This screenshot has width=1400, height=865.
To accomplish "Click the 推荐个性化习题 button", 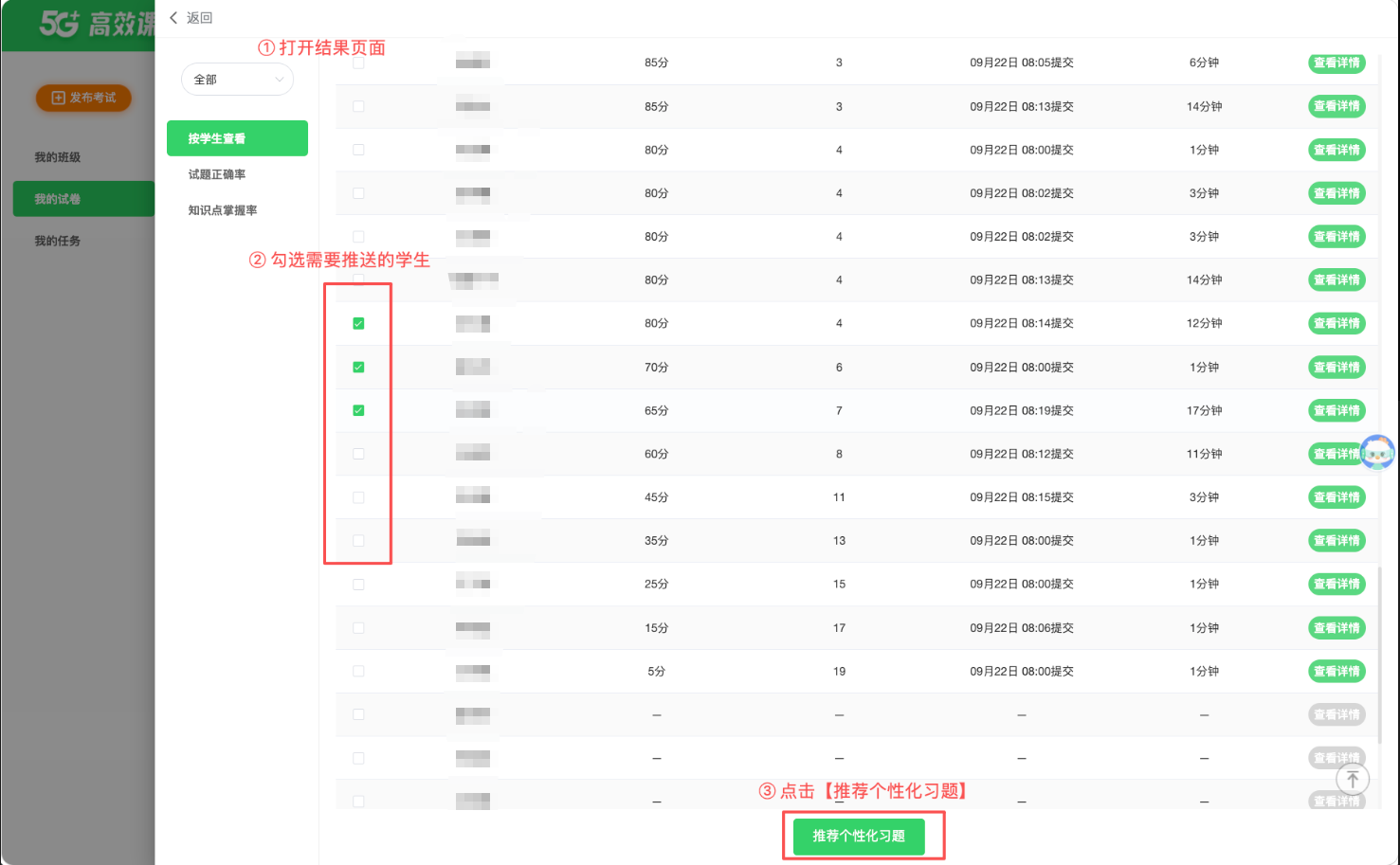I will click(859, 836).
